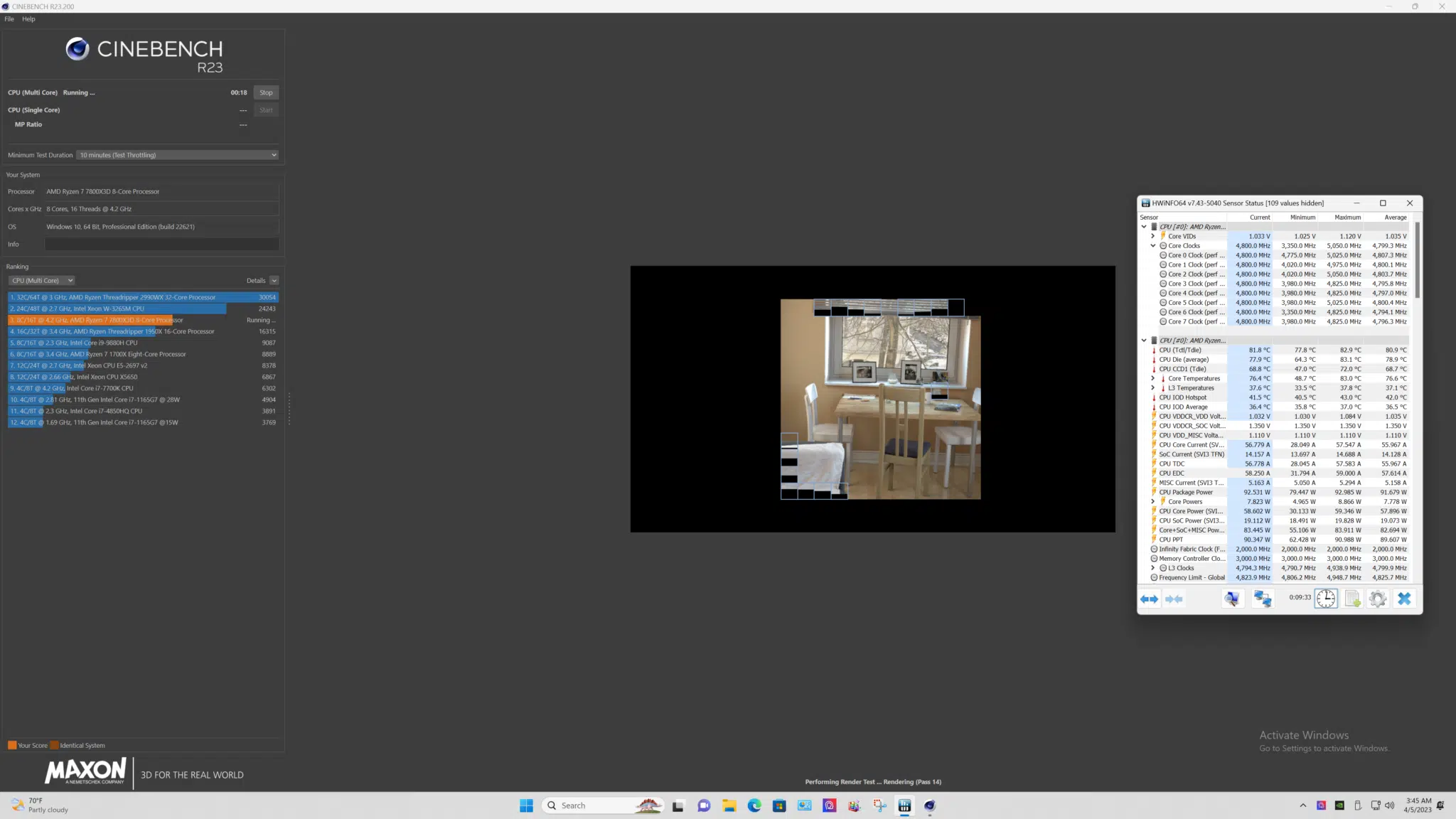Open CPU (Multi Core) ranking dropdown
The width and height of the screenshot is (1456, 819).
42,281
